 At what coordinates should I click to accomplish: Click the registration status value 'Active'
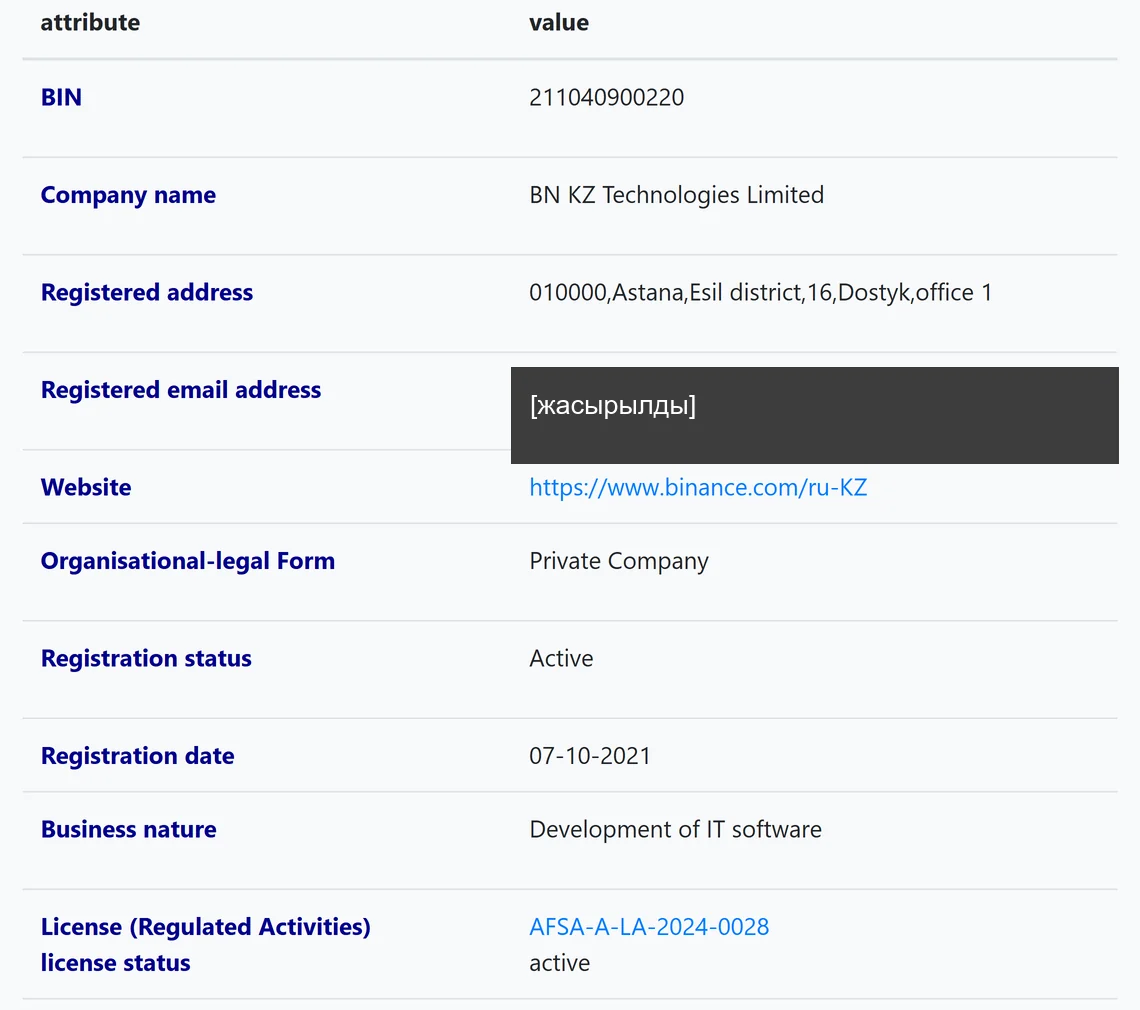click(x=561, y=658)
